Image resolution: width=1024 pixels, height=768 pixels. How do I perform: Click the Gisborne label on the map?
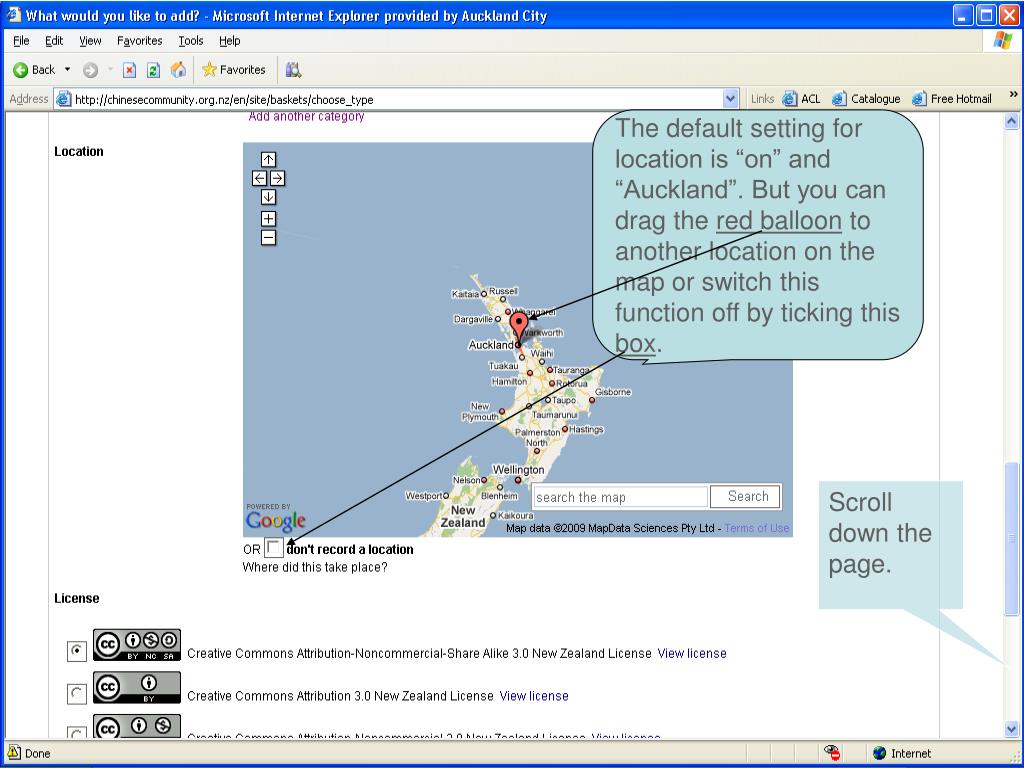tap(613, 392)
